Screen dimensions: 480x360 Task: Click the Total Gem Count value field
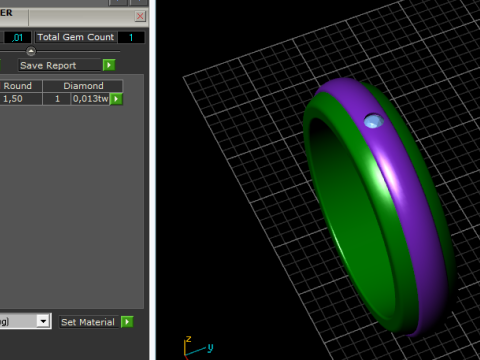coord(131,37)
